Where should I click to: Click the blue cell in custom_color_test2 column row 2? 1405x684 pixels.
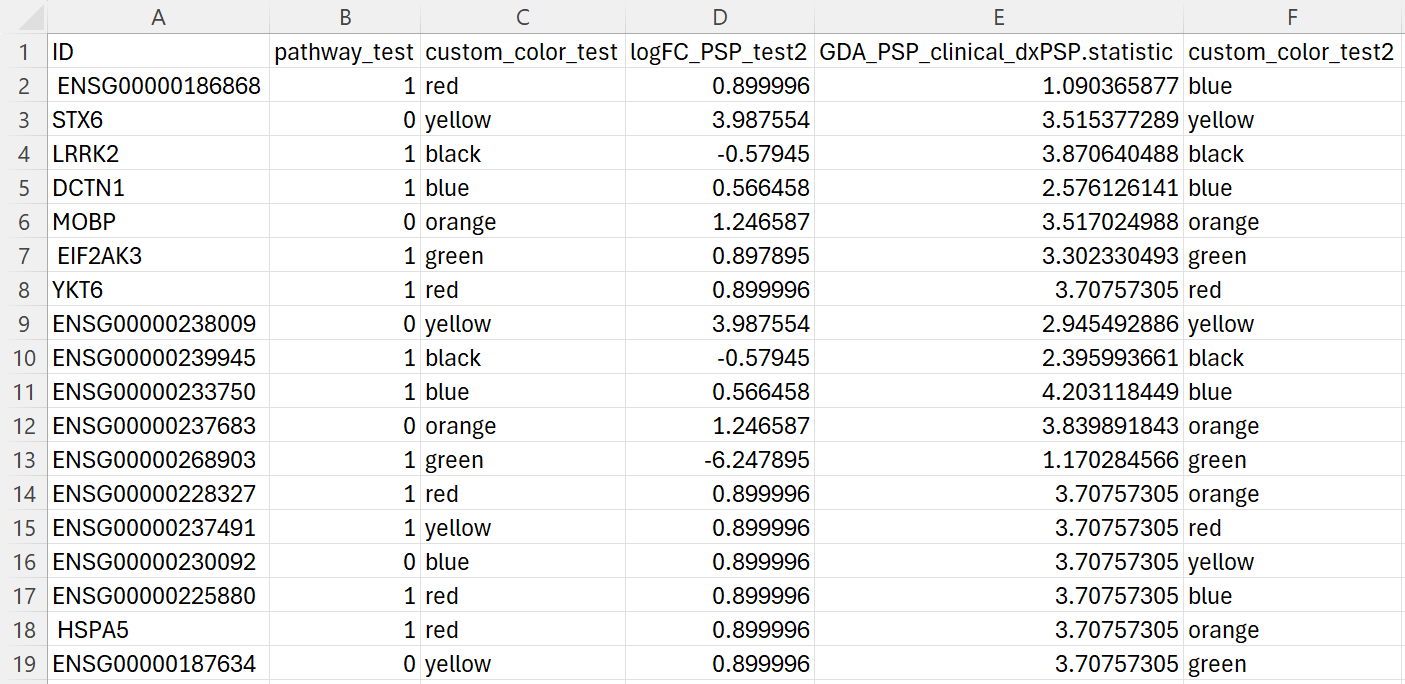pyautogui.click(x=1293, y=85)
